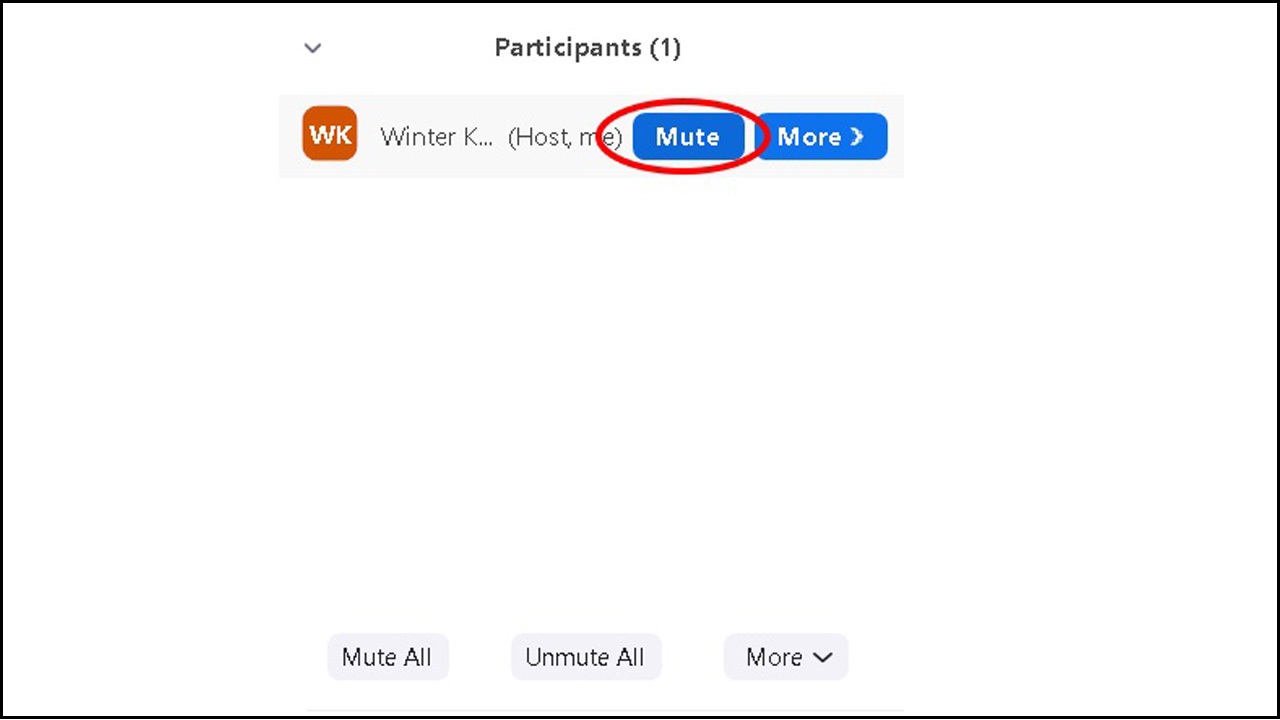Open More options for Winter K
The width and height of the screenshot is (1280, 720).
click(822, 137)
